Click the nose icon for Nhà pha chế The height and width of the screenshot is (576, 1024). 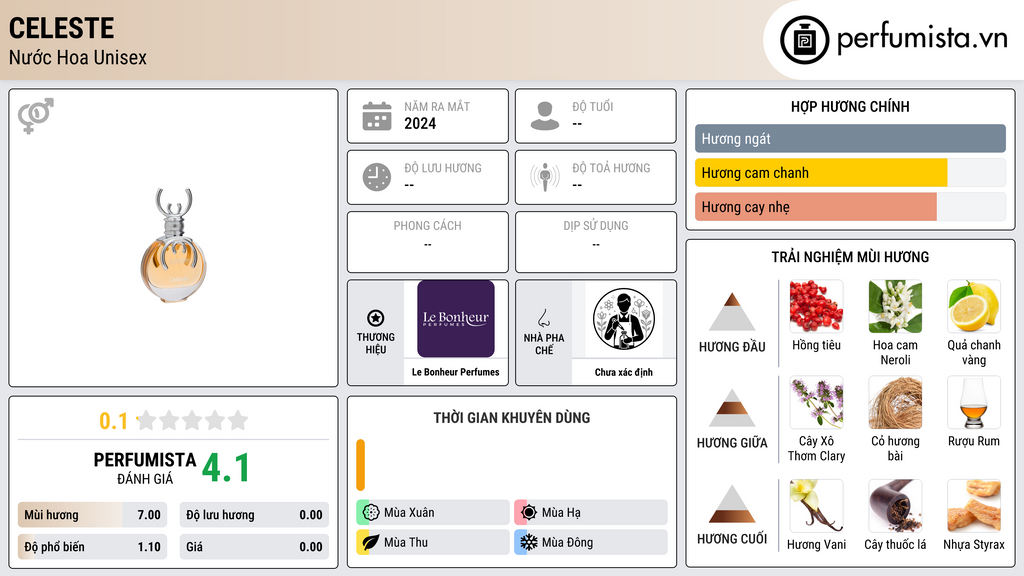543,318
